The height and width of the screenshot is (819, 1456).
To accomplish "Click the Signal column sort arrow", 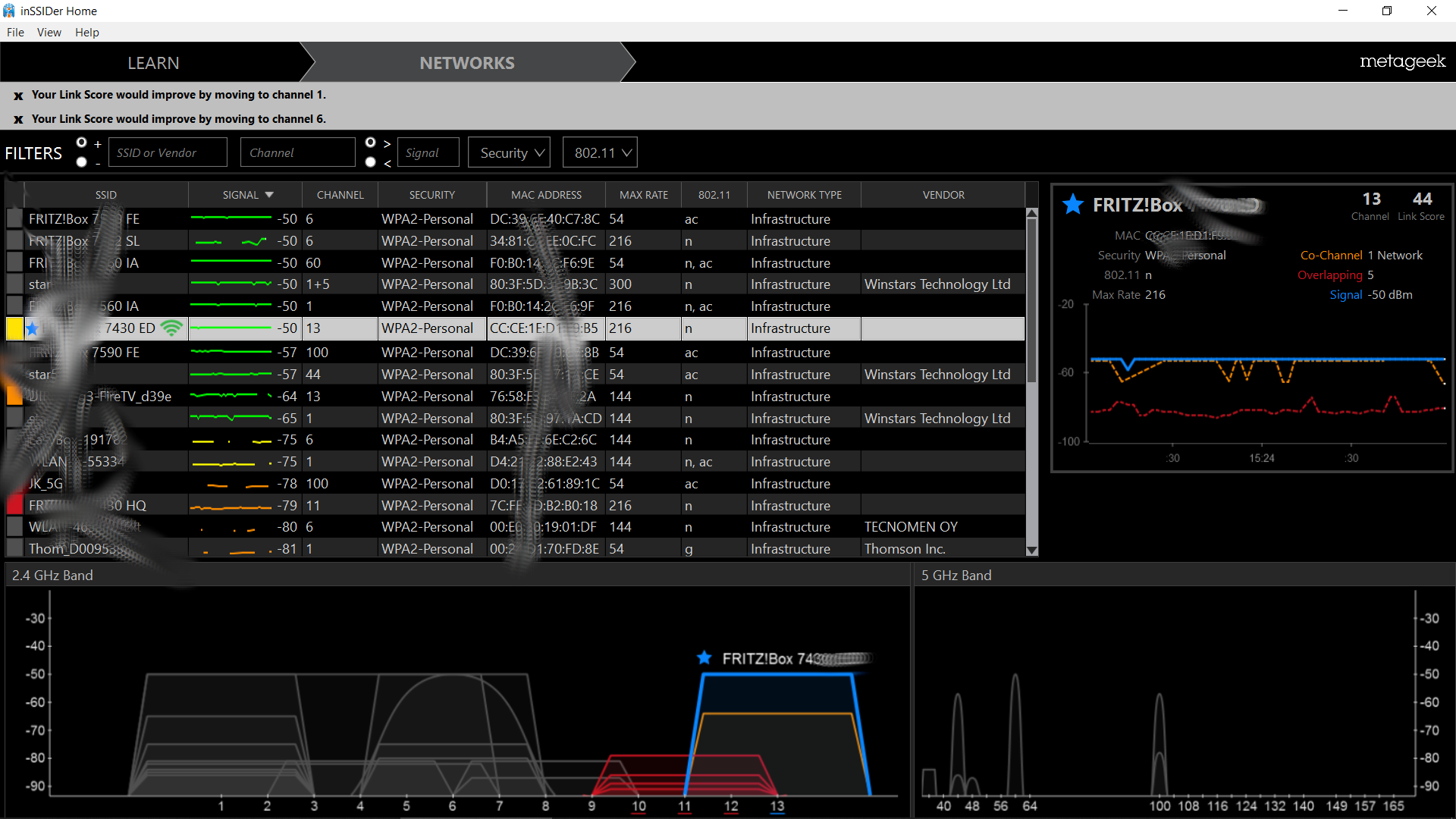I will pyautogui.click(x=269, y=195).
